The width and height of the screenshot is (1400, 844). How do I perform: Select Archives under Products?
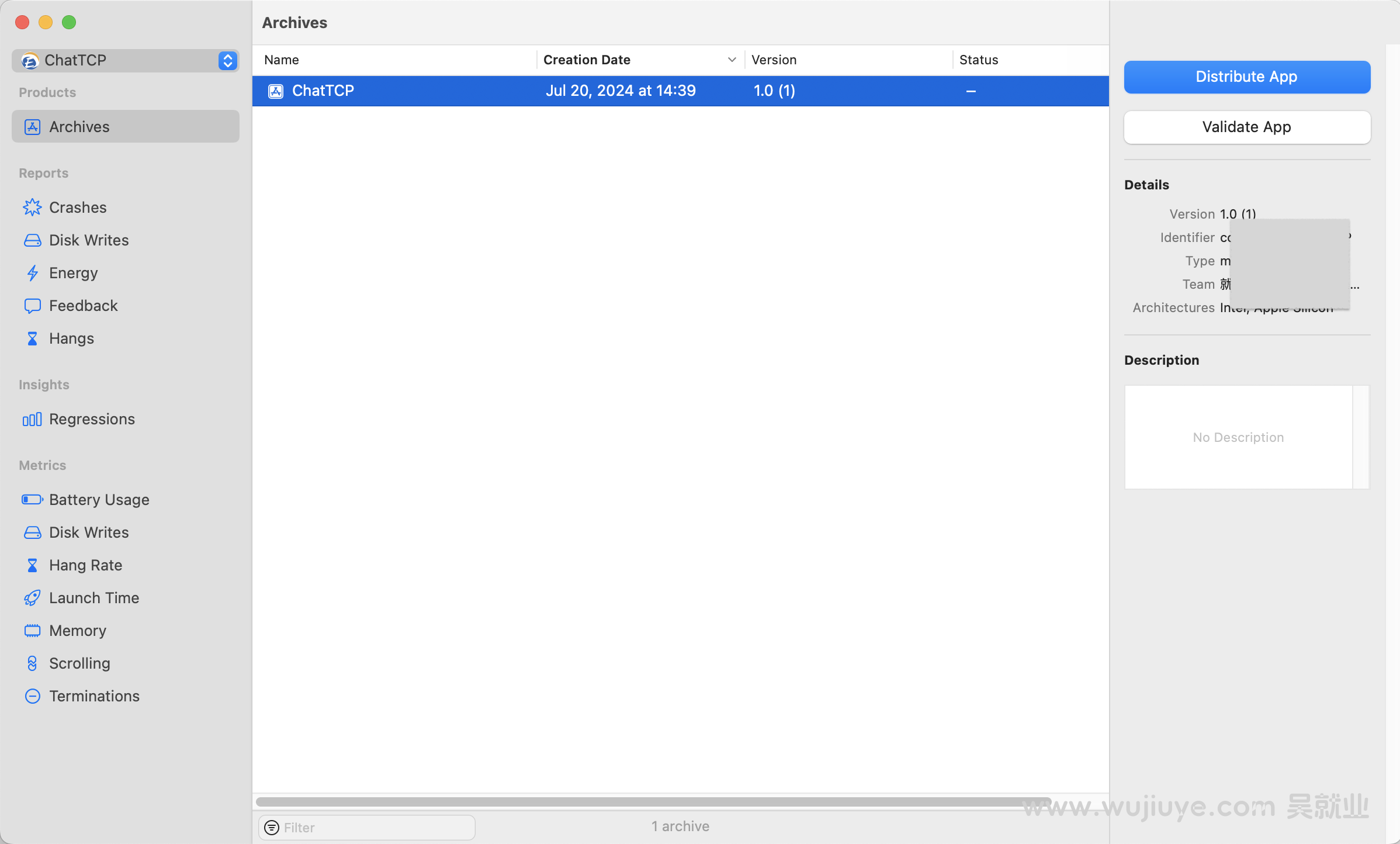[124, 126]
